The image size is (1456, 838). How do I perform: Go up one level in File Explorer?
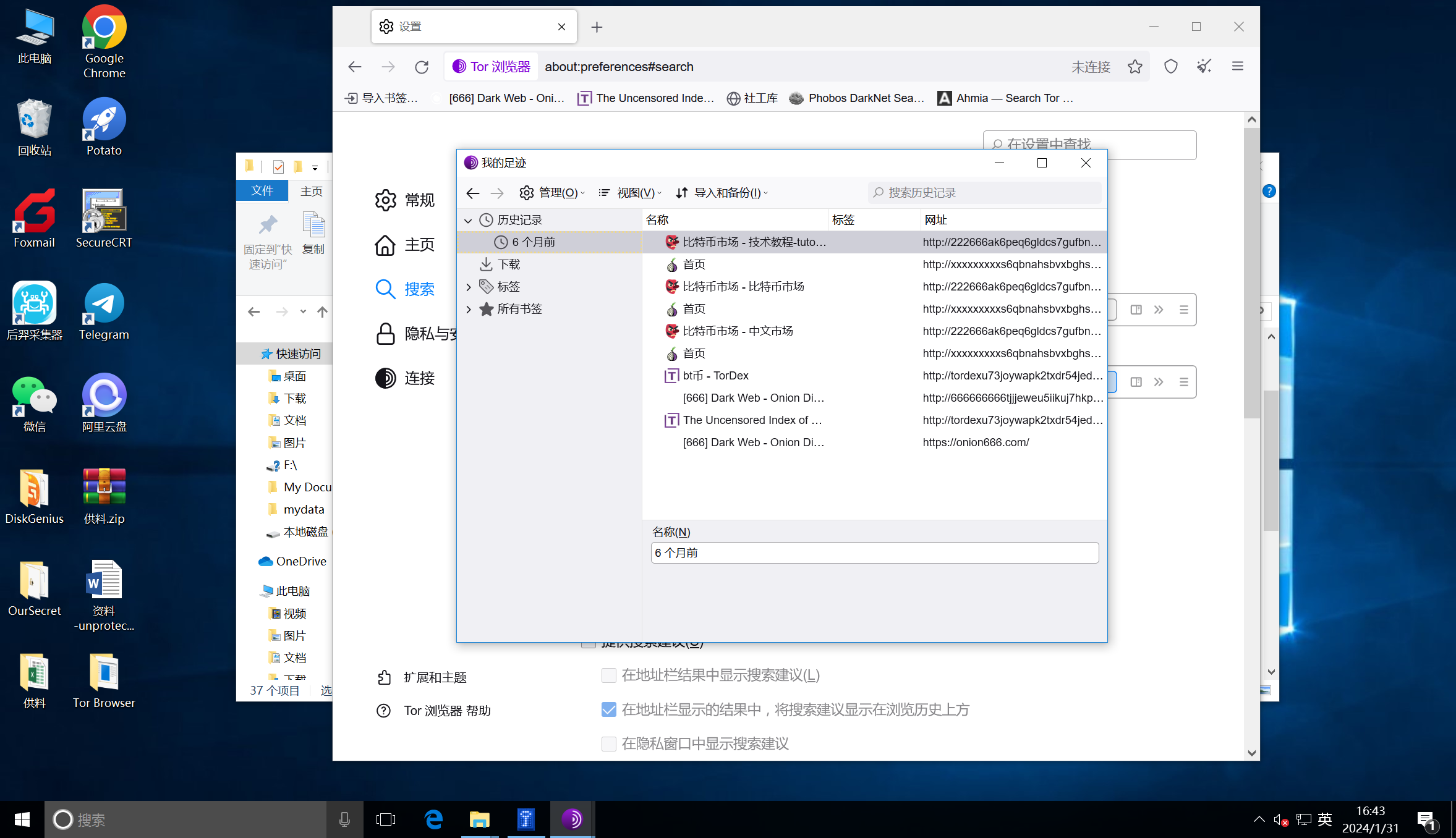(x=322, y=312)
